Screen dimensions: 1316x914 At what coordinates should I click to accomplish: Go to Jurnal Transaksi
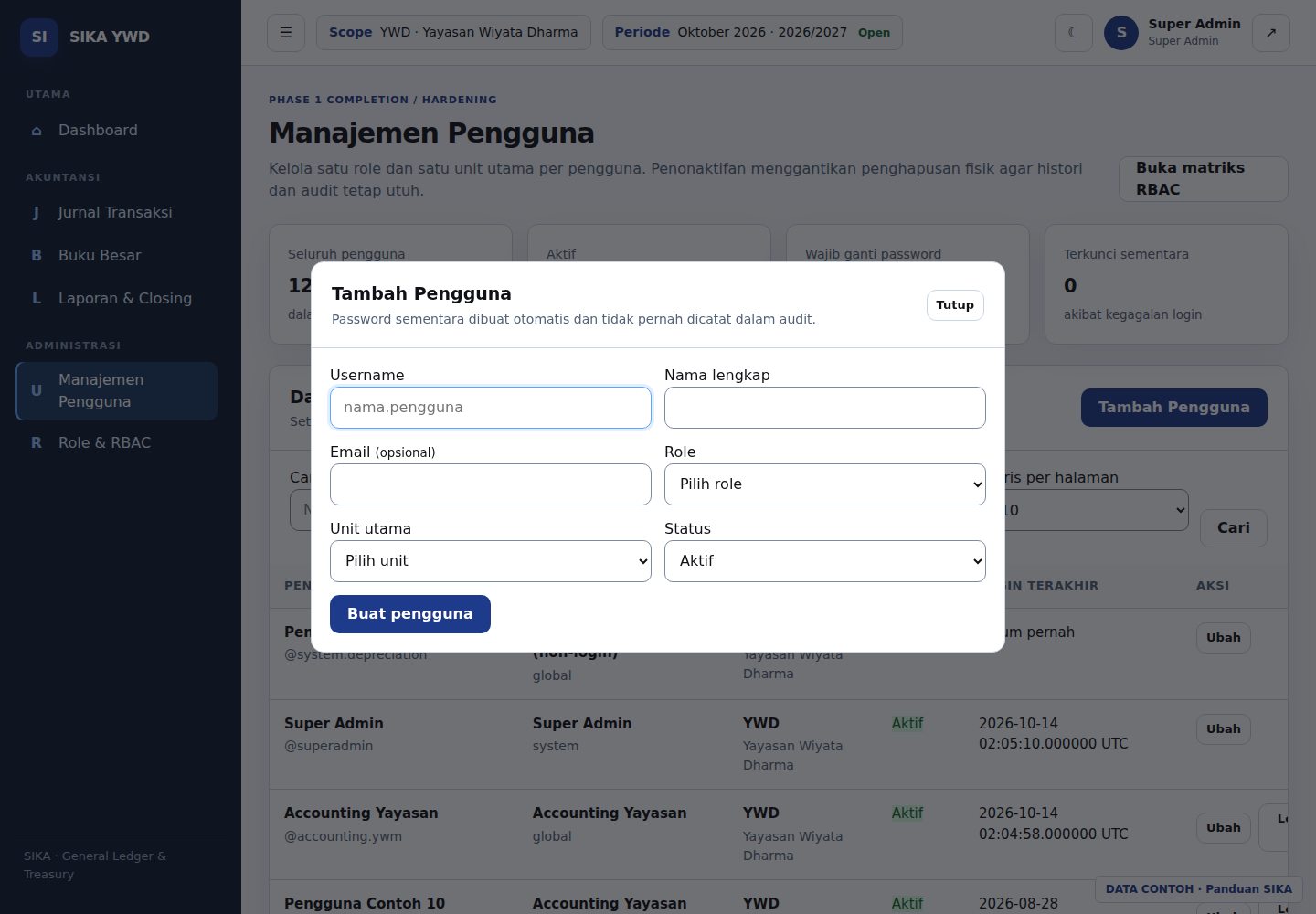[x=117, y=213]
